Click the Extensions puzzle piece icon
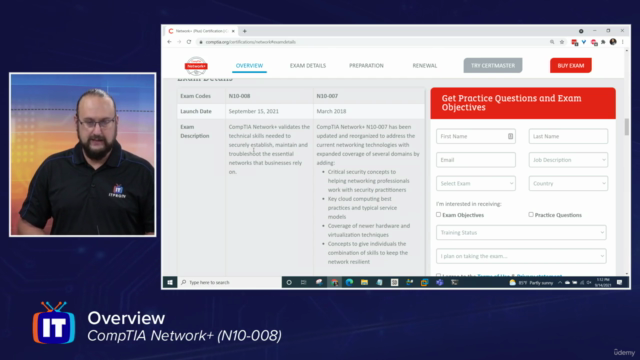The height and width of the screenshot is (360, 640). coord(603,42)
